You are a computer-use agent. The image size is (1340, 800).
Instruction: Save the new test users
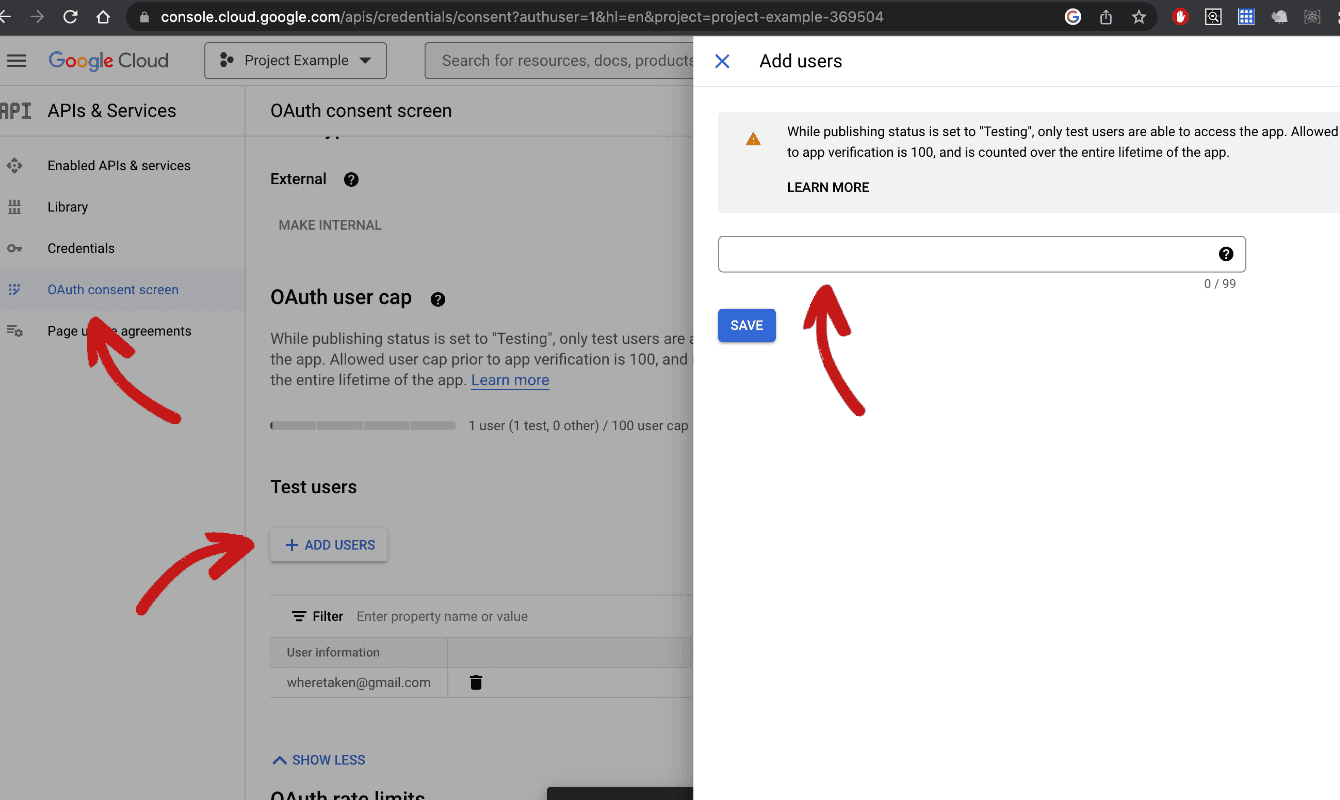coord(747,325)
